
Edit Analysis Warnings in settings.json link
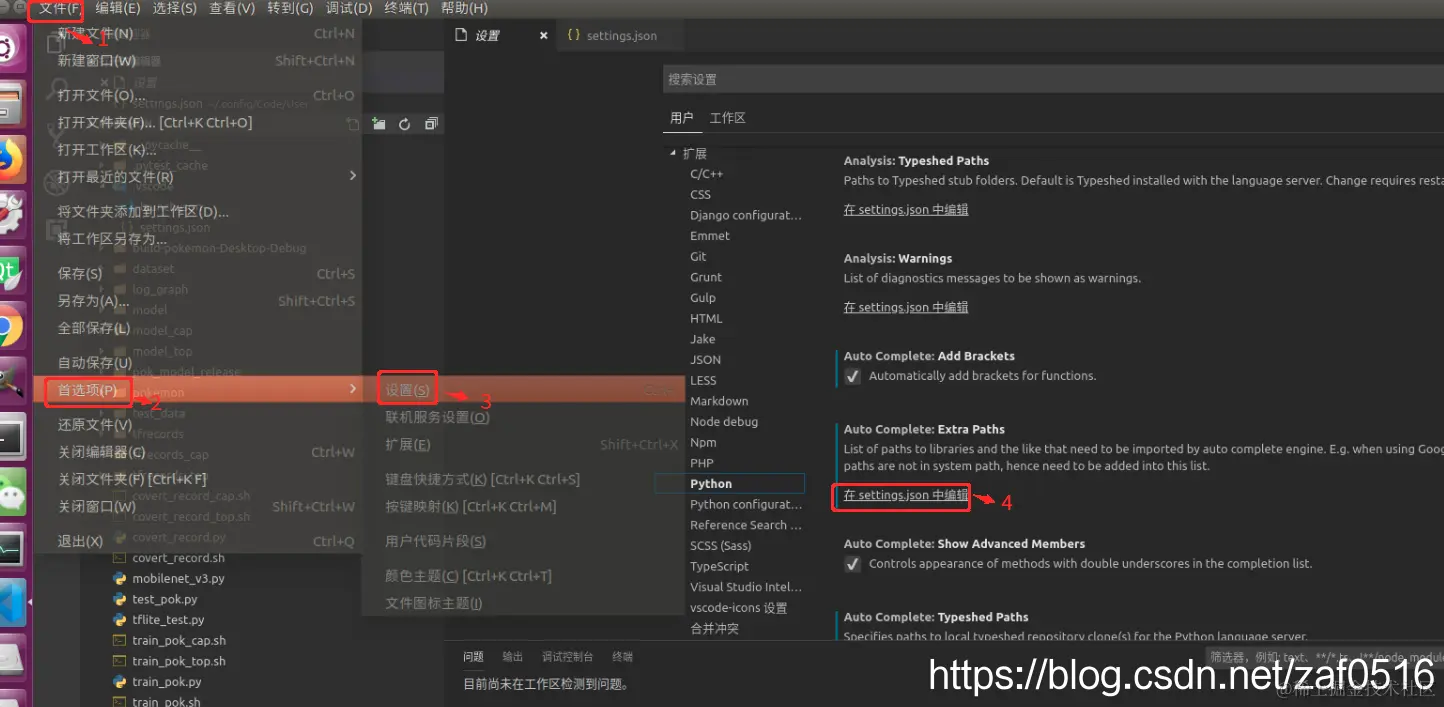(906, 307)
